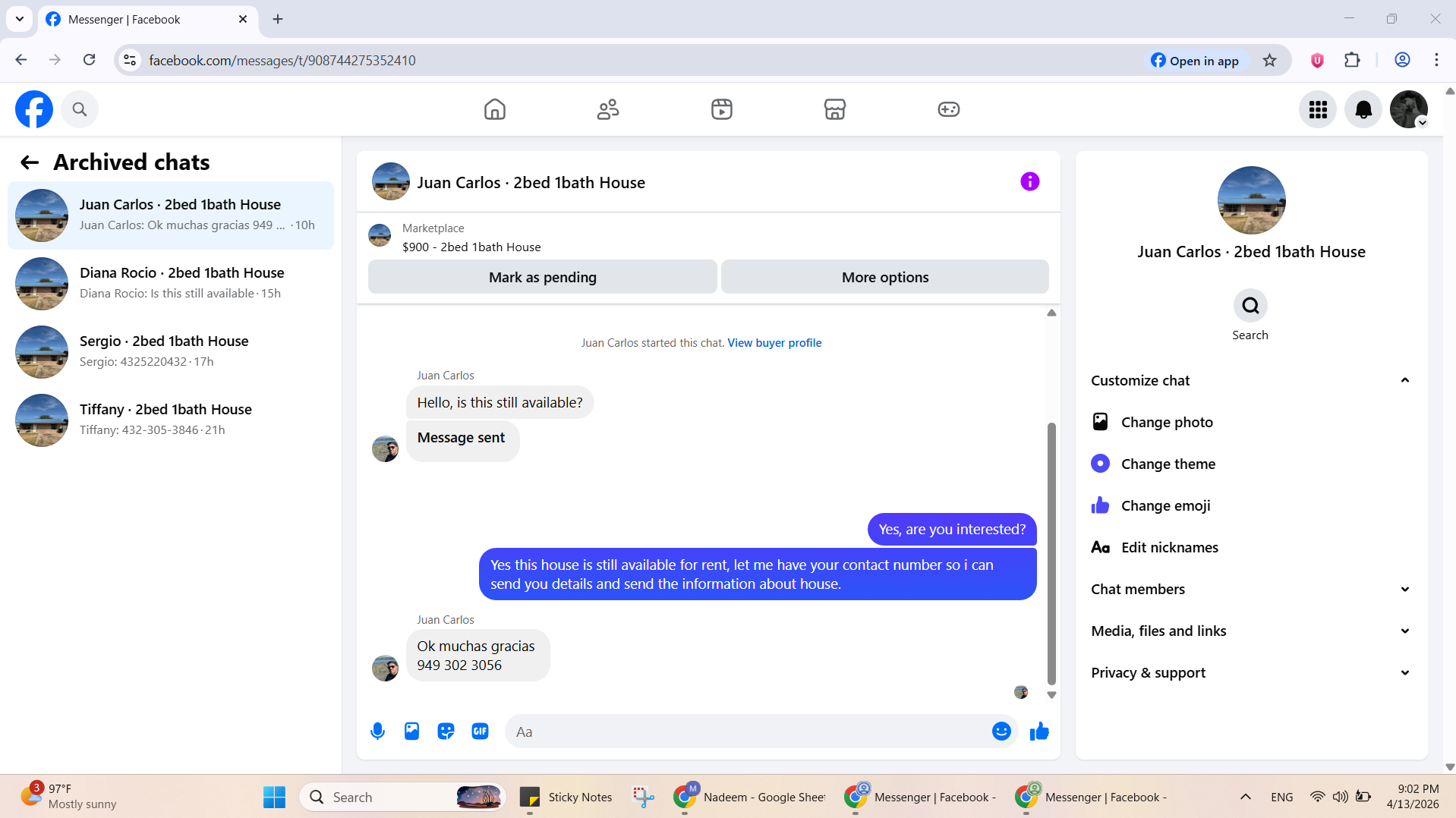Screen dimensions: 1456x818
Task: Open the Facebook home icon
Action: coord(494,109)
